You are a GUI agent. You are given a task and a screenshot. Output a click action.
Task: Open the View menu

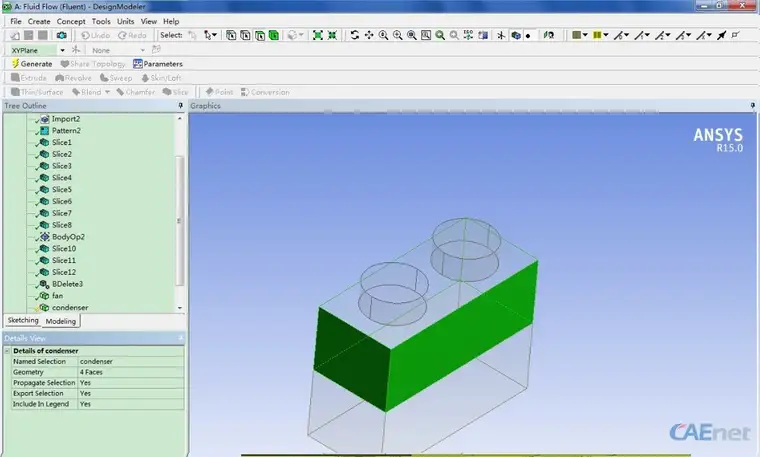point(149,21)
